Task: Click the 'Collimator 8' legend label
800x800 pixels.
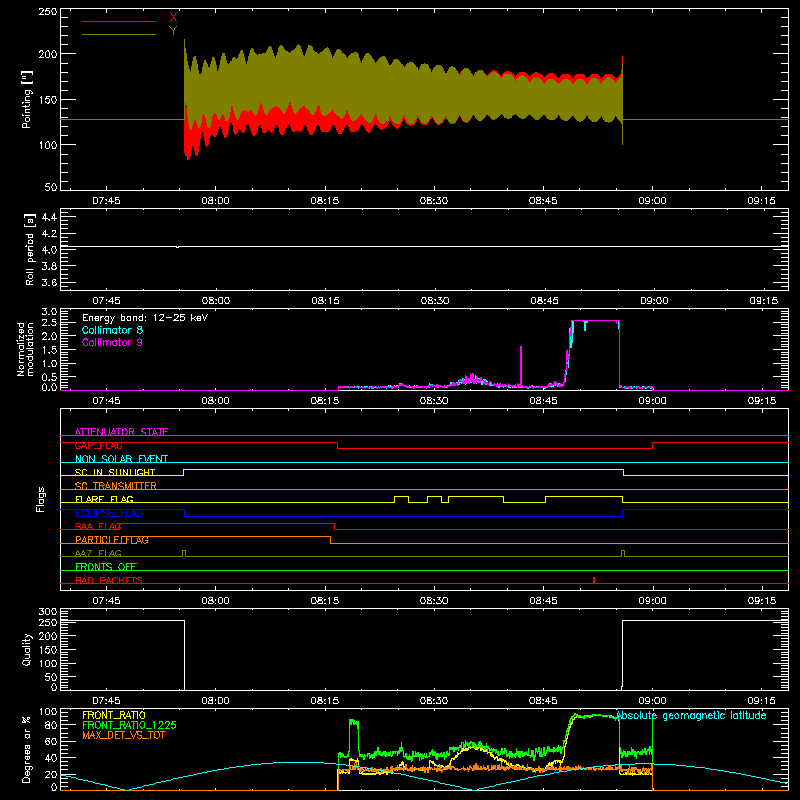Action: [112, 330]
